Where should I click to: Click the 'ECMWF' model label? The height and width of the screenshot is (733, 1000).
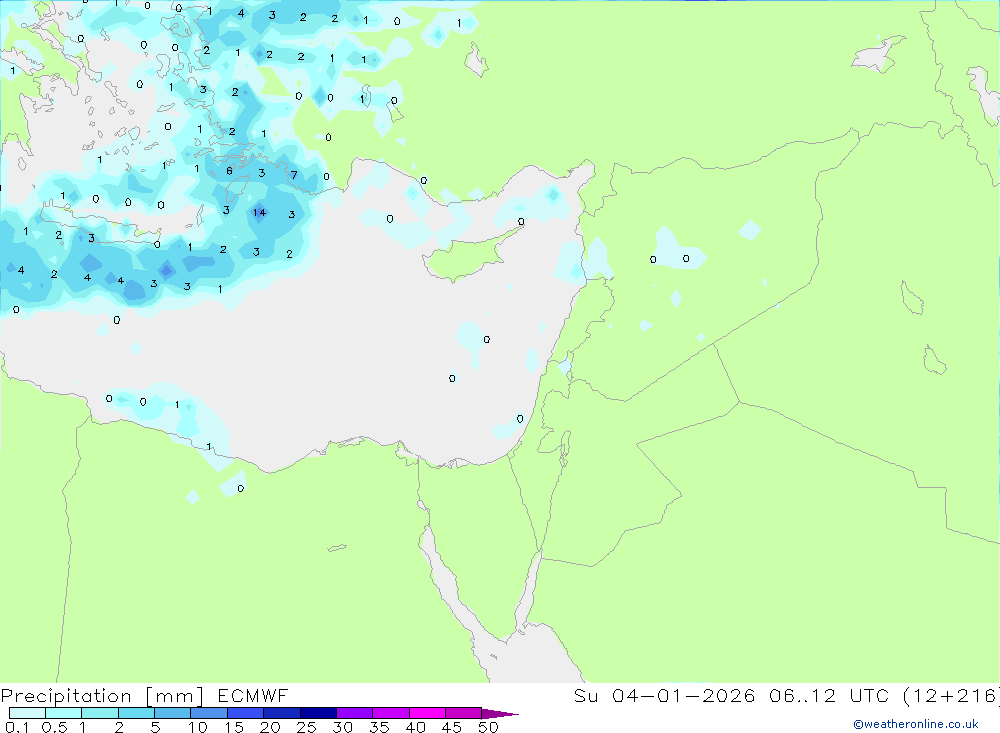[x=253, y=695]
